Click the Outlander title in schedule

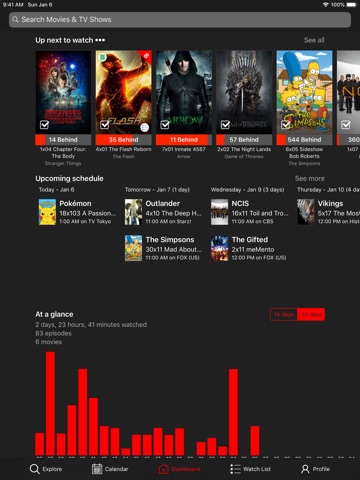[163, 204]
